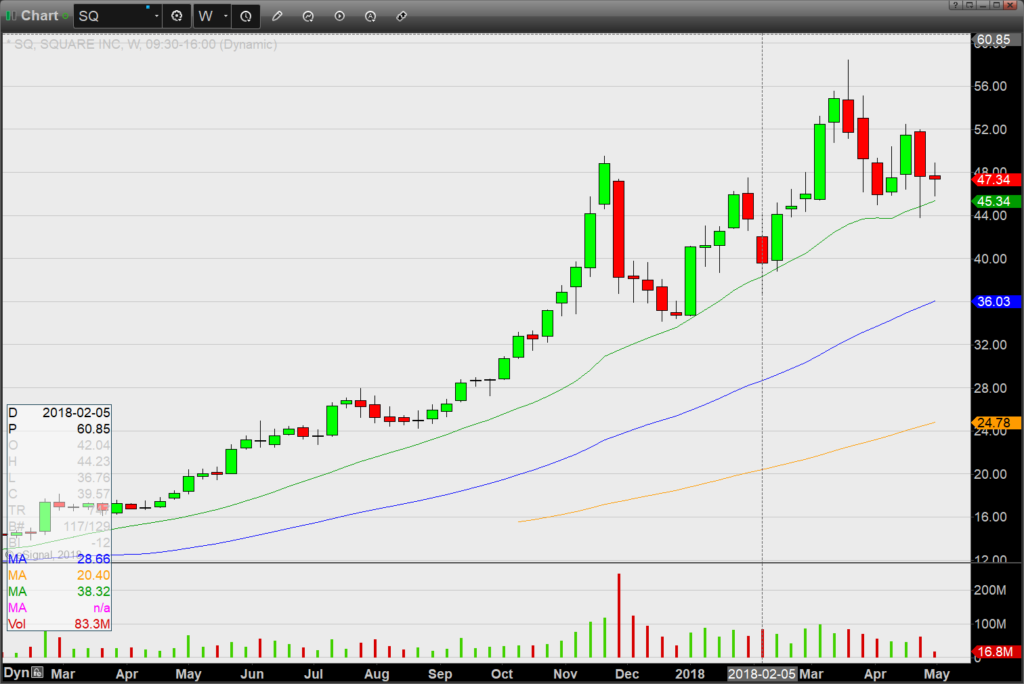Click the orange 24.78 MA price tag
Screen dimensions: 1024x684
click(x=994, y=423)
